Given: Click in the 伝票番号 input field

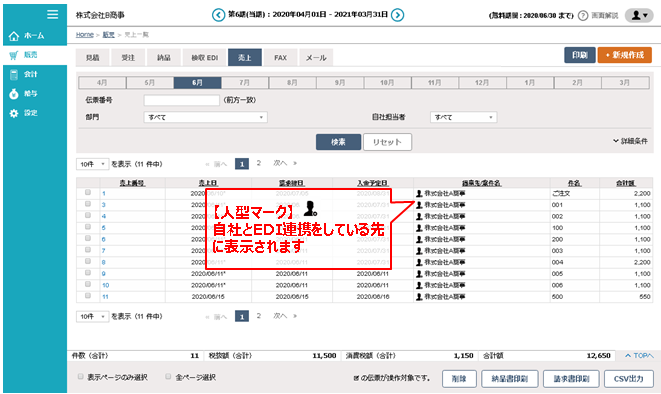Looking at the screenshot, I should 181,100.
